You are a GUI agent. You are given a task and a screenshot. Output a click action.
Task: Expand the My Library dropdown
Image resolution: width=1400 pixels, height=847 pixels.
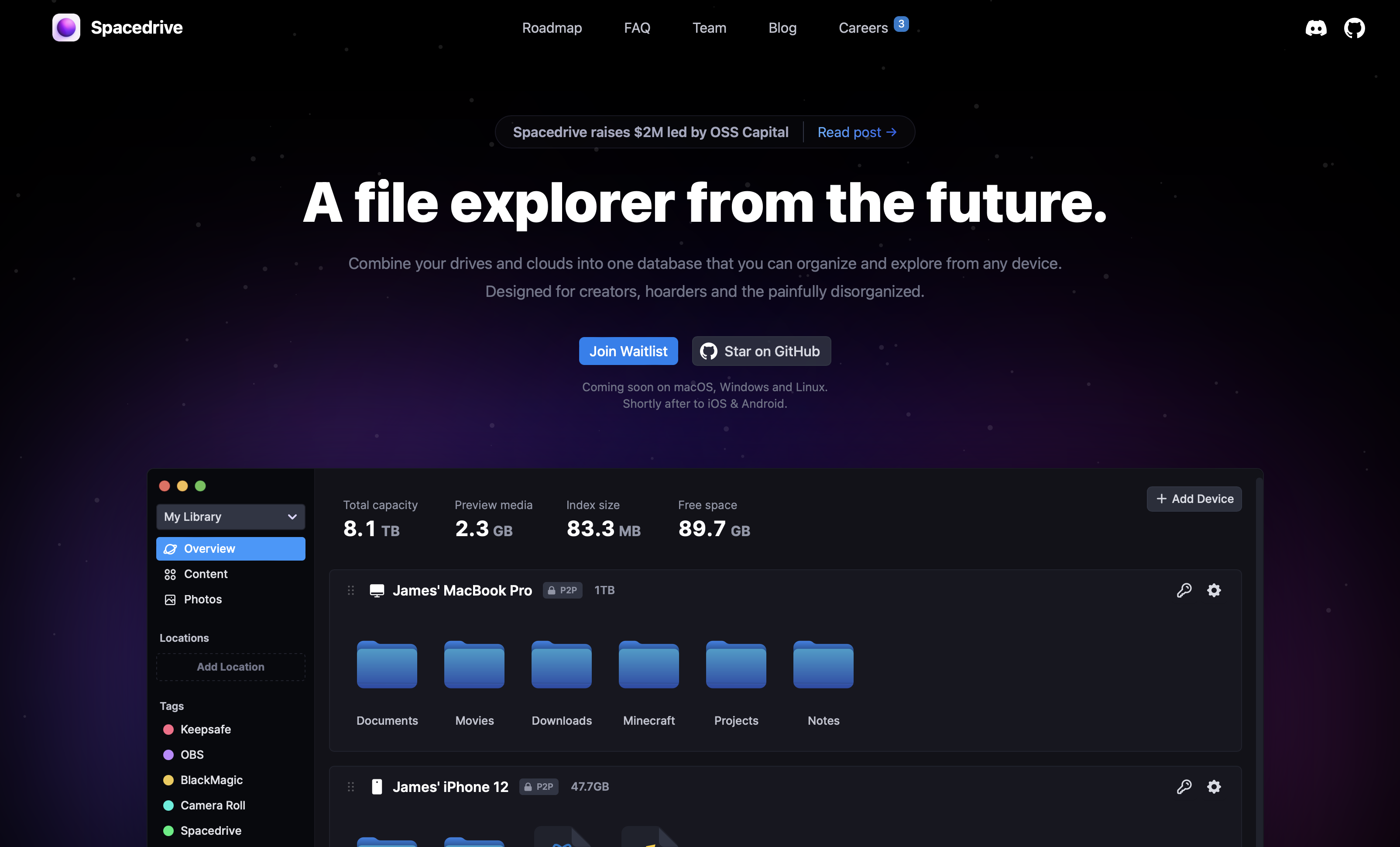tap(231, 517)
